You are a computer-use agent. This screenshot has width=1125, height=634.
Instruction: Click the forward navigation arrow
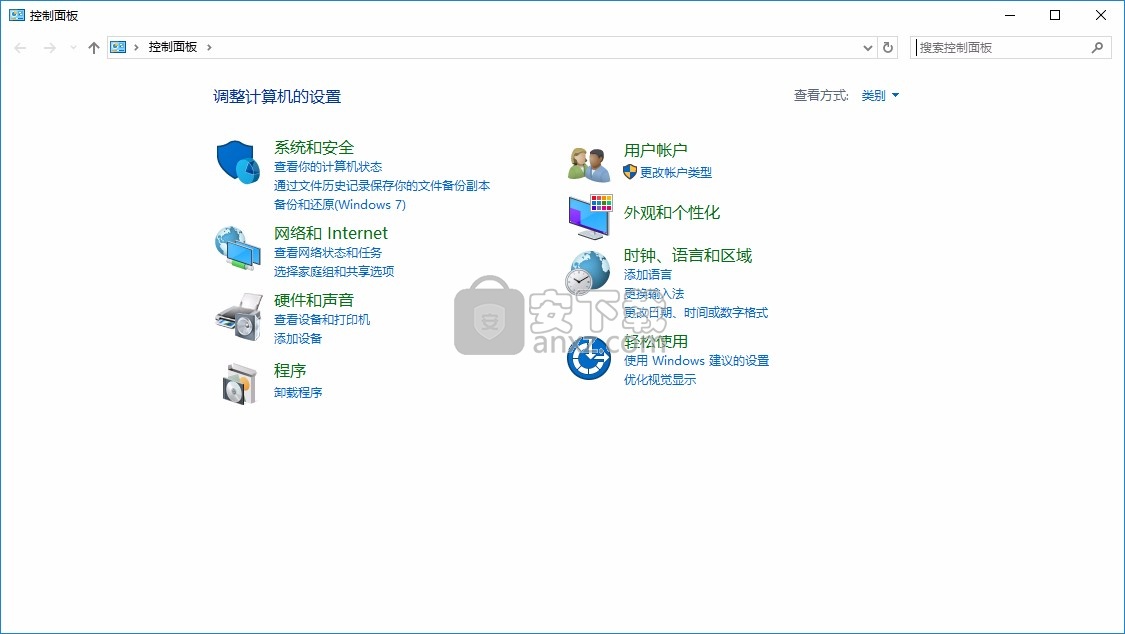(50, 47)
